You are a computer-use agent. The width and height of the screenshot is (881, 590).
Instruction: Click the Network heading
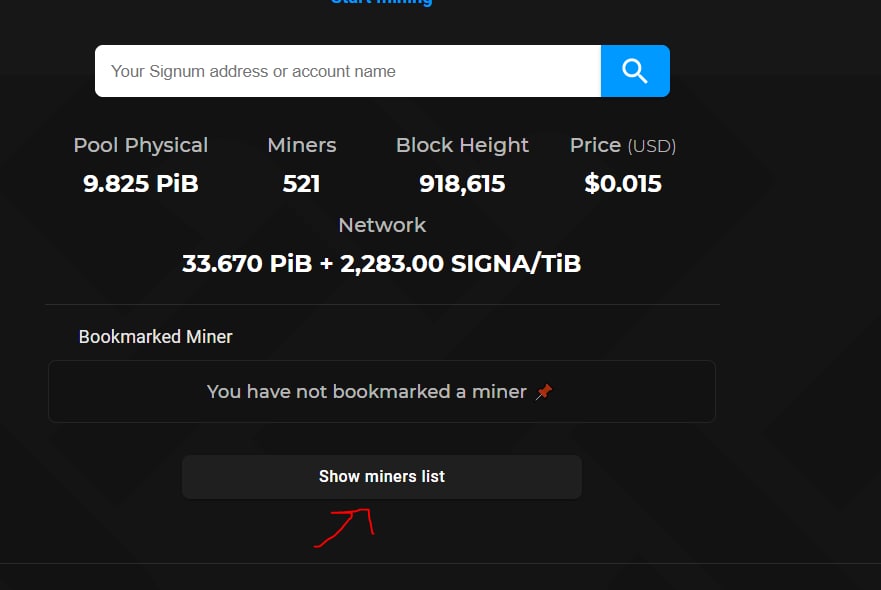(x=382, y=225)
